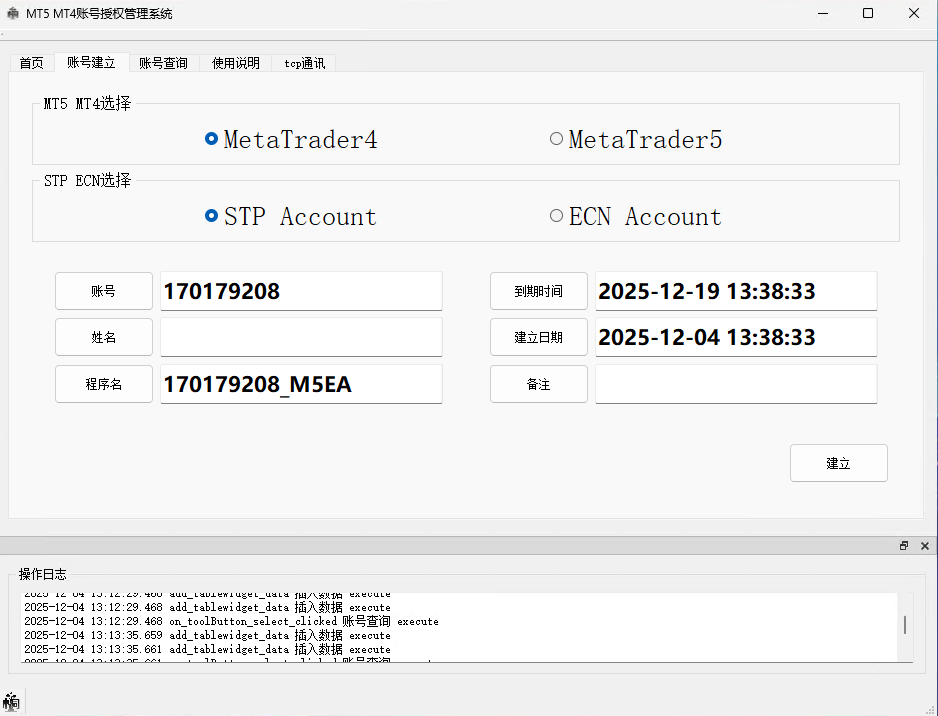
Task: Click the log entry timestamped 13:13:35.661
Action: (208, 649)
